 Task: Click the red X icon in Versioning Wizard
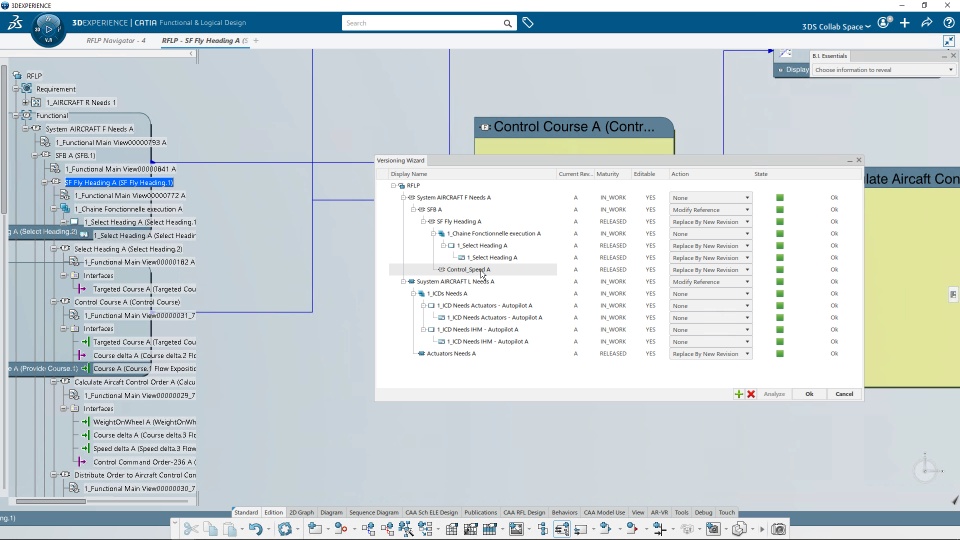pyautogui.click(x=751, y=394)
